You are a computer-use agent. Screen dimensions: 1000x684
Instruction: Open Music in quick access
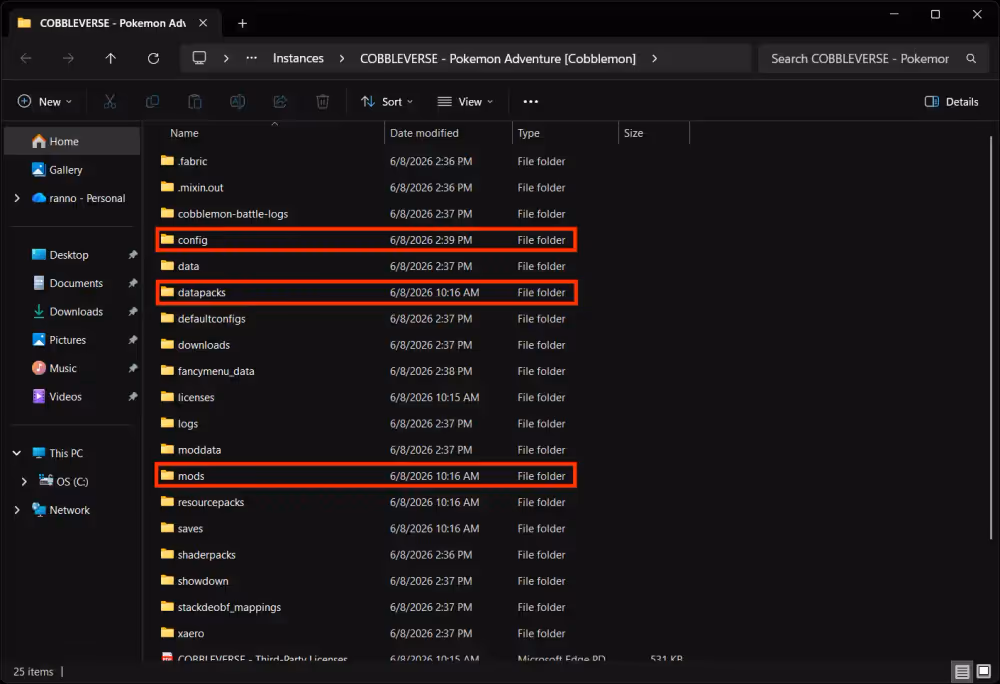pyautogui.click(x=71, y=368)
